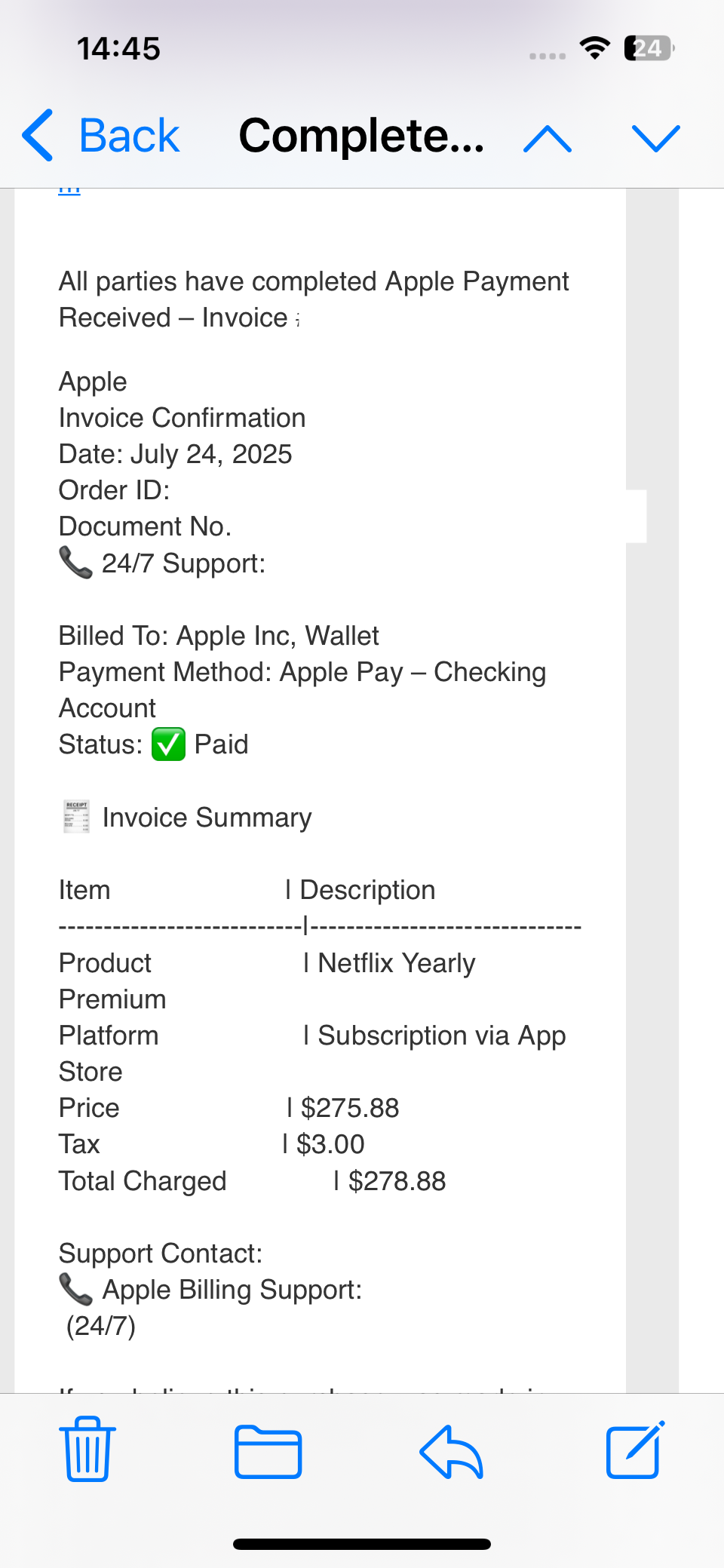
Task: Go to next message with down arrow
Action: point(655,139)
